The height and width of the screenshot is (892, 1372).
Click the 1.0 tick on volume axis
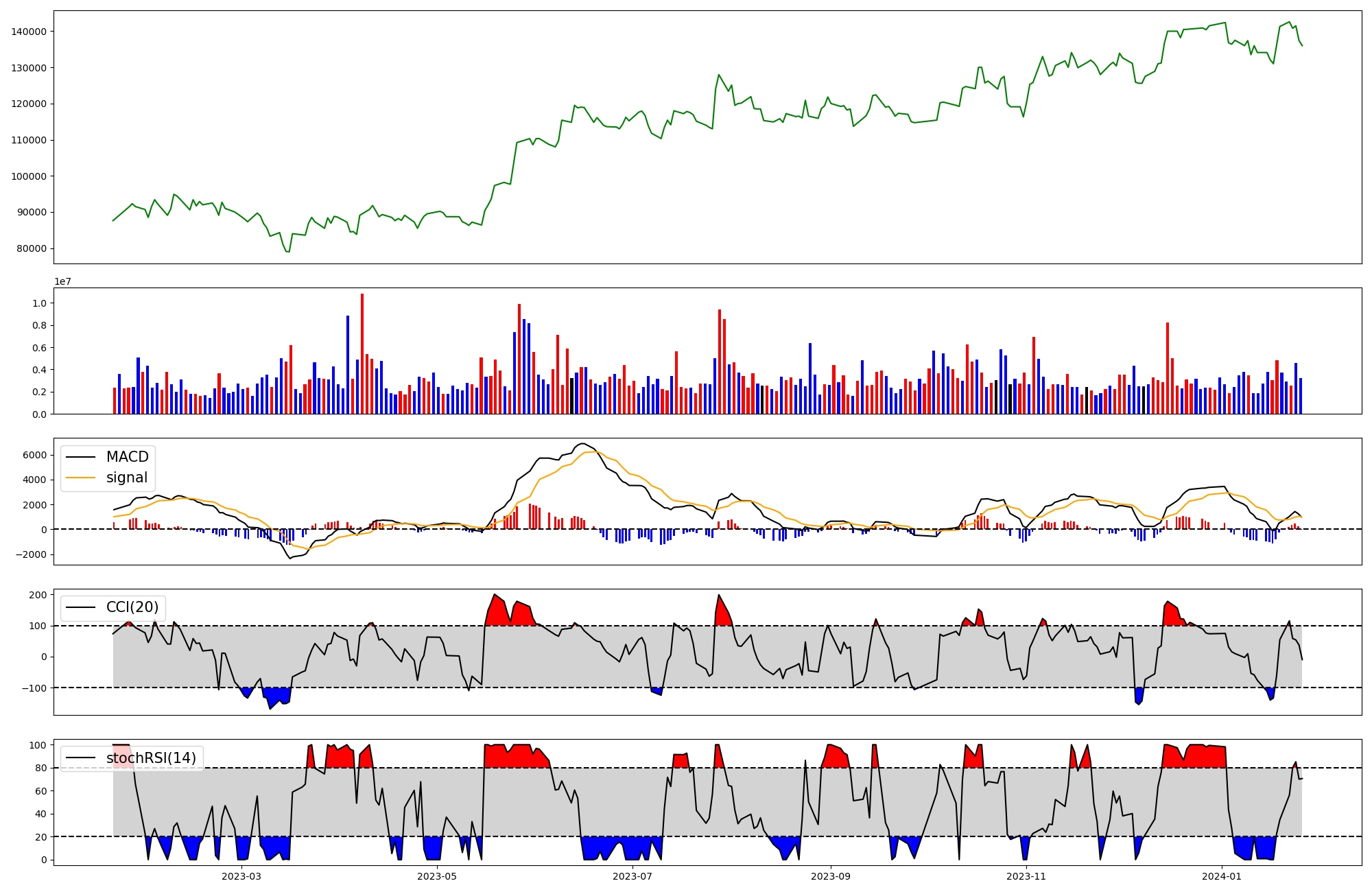coord(40,303)
